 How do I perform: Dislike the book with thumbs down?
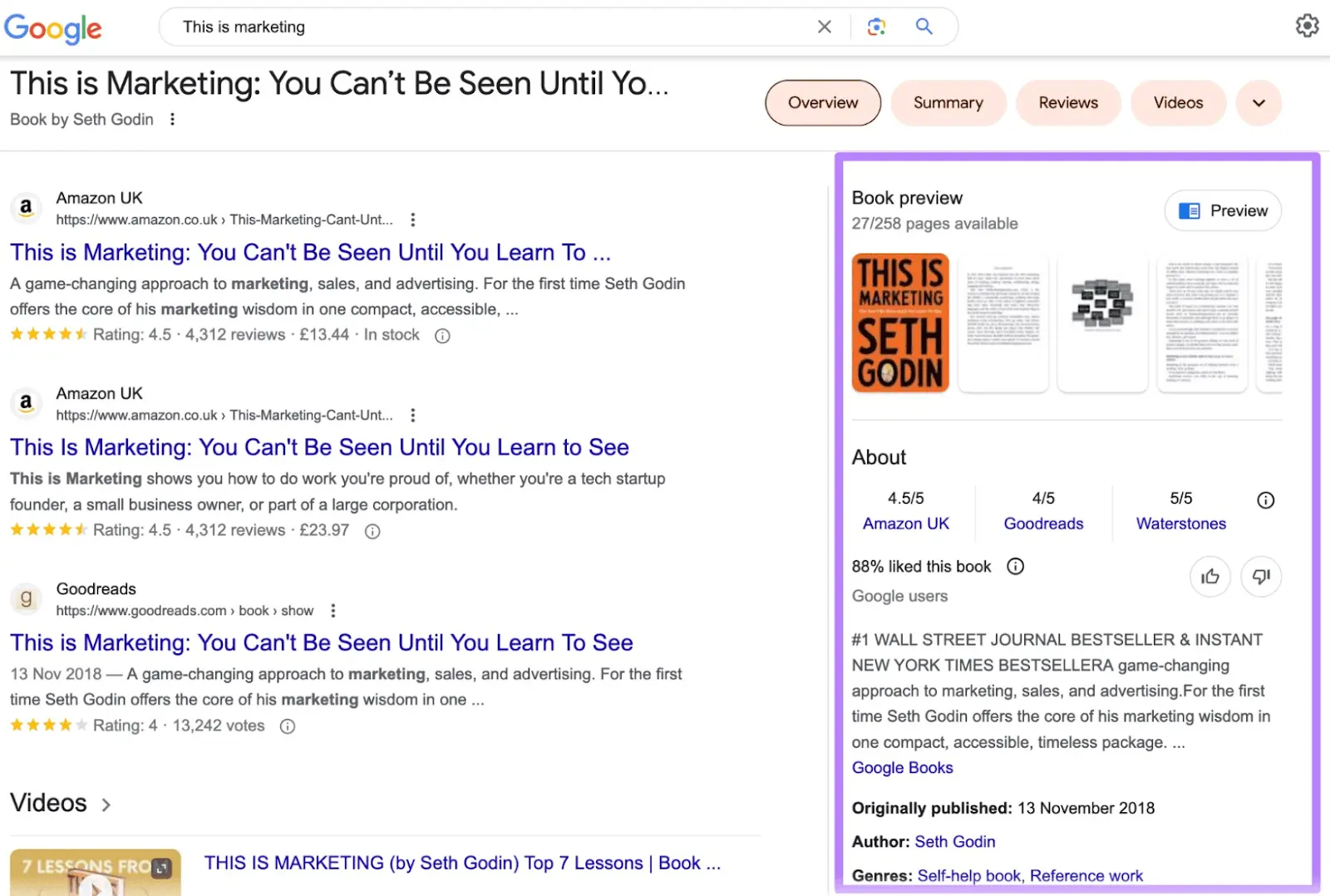point(1260,577)
